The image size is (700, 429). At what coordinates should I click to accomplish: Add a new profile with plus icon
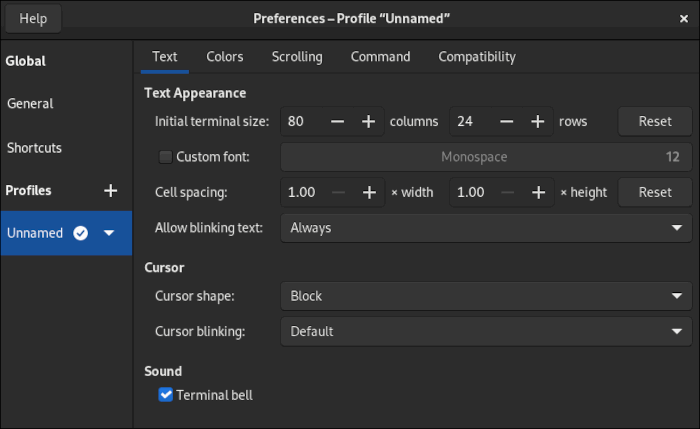click(x=110, y=191)
